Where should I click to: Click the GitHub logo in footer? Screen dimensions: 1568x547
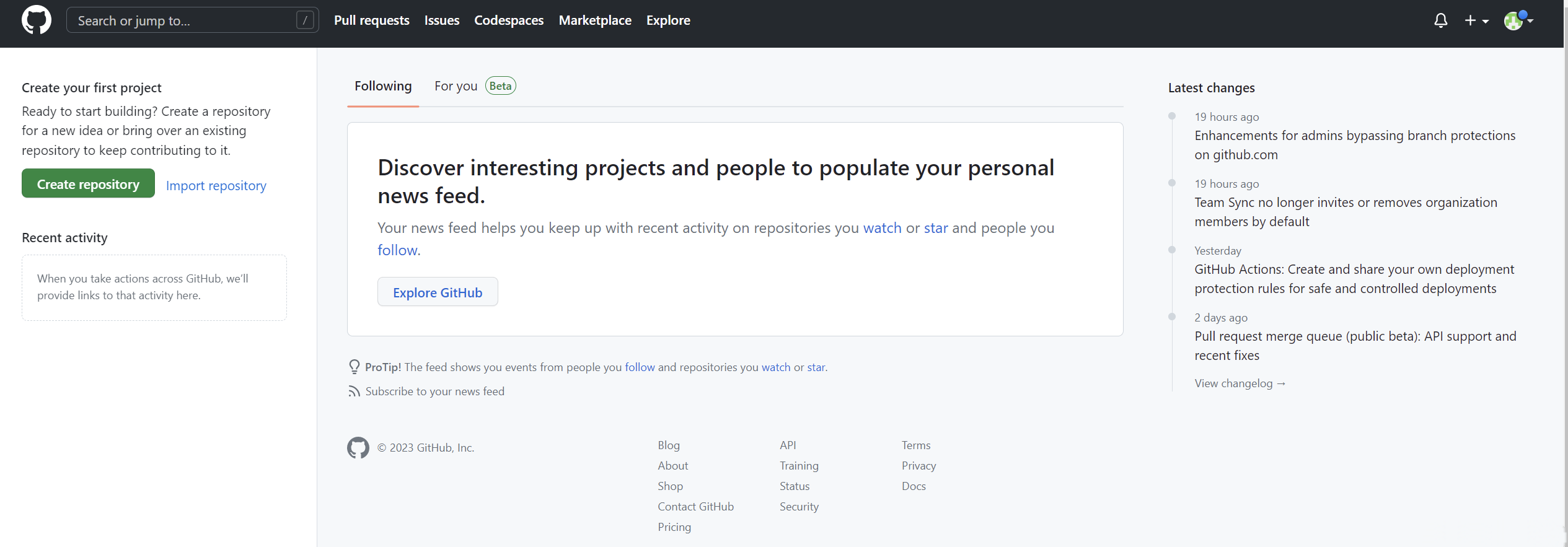pyautogui.click(x=358, y=448)
